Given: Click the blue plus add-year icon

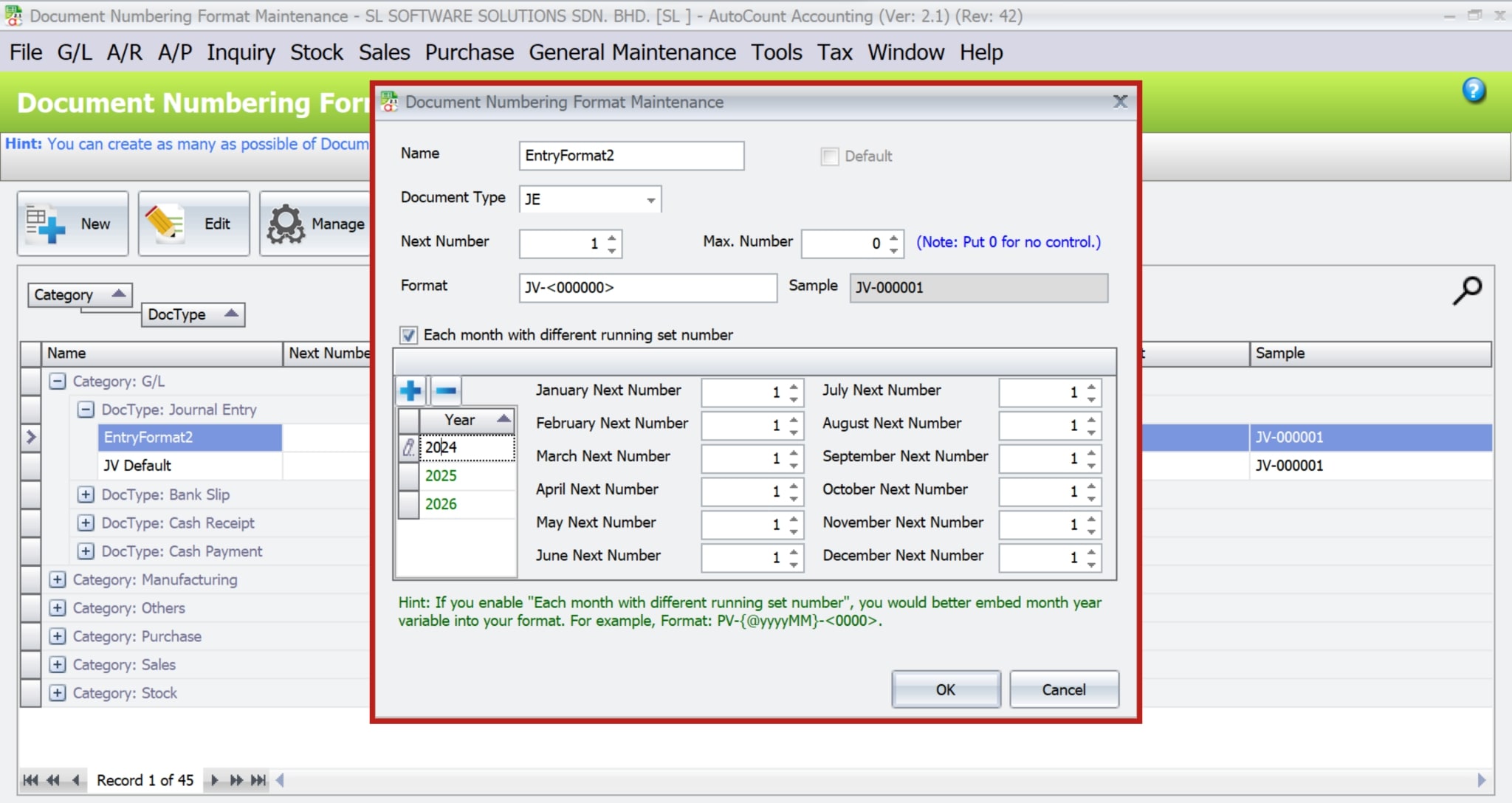Looking at the screenshot, I should point(410,390).
